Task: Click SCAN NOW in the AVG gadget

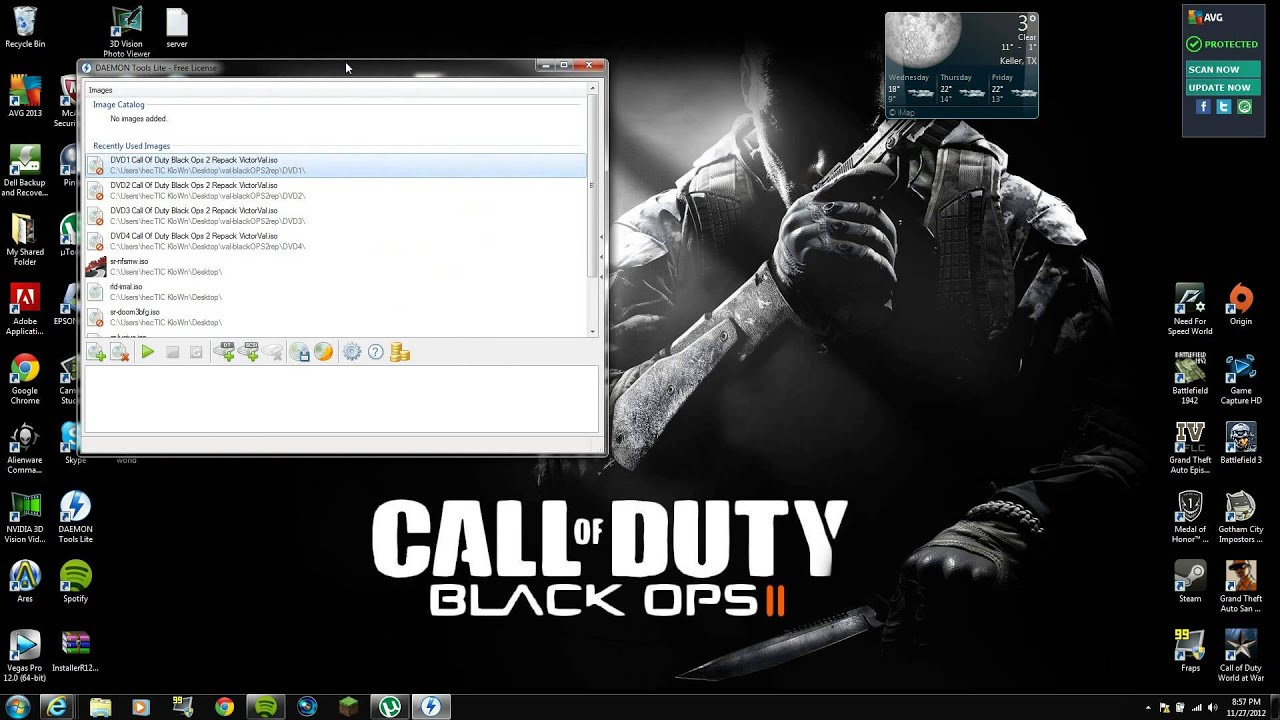Action: point(1222,68)
